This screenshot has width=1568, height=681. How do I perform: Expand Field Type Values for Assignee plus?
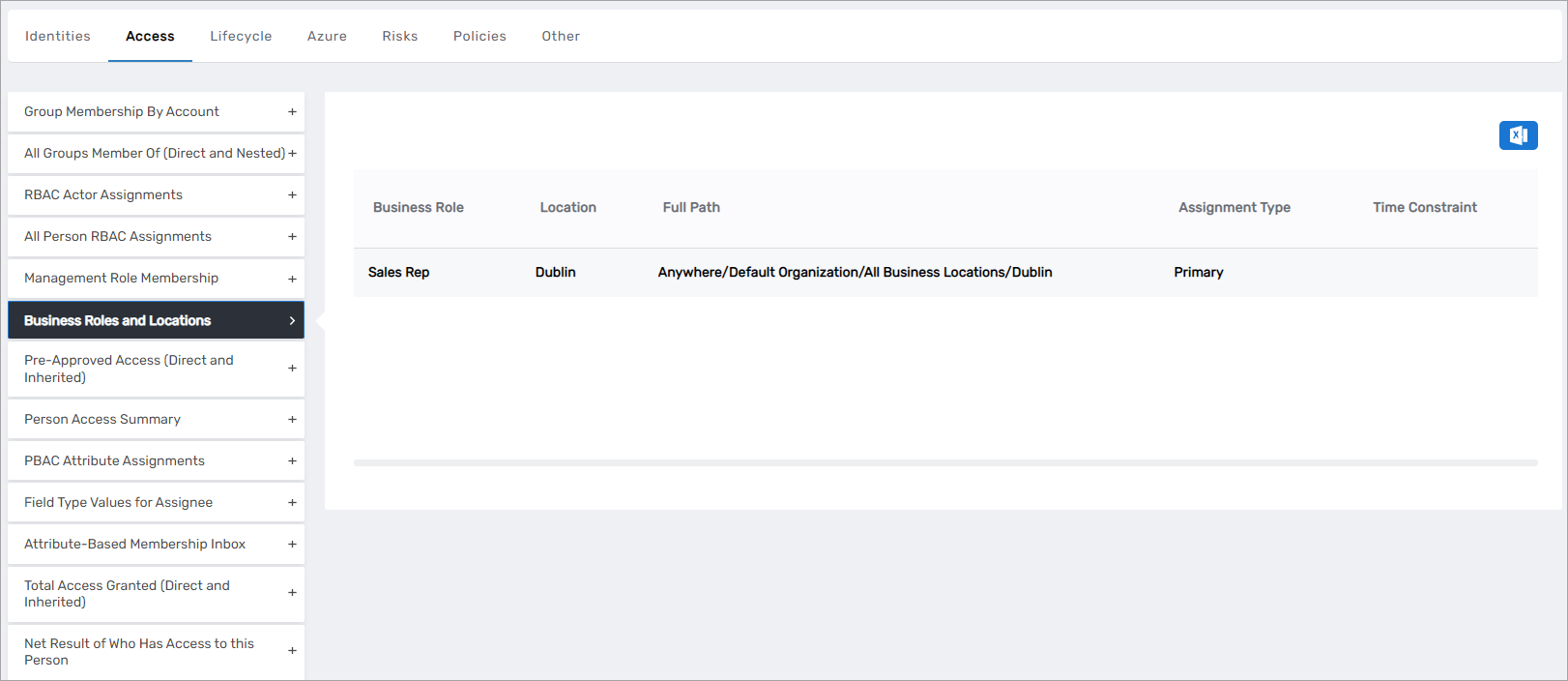click(292, 503)
